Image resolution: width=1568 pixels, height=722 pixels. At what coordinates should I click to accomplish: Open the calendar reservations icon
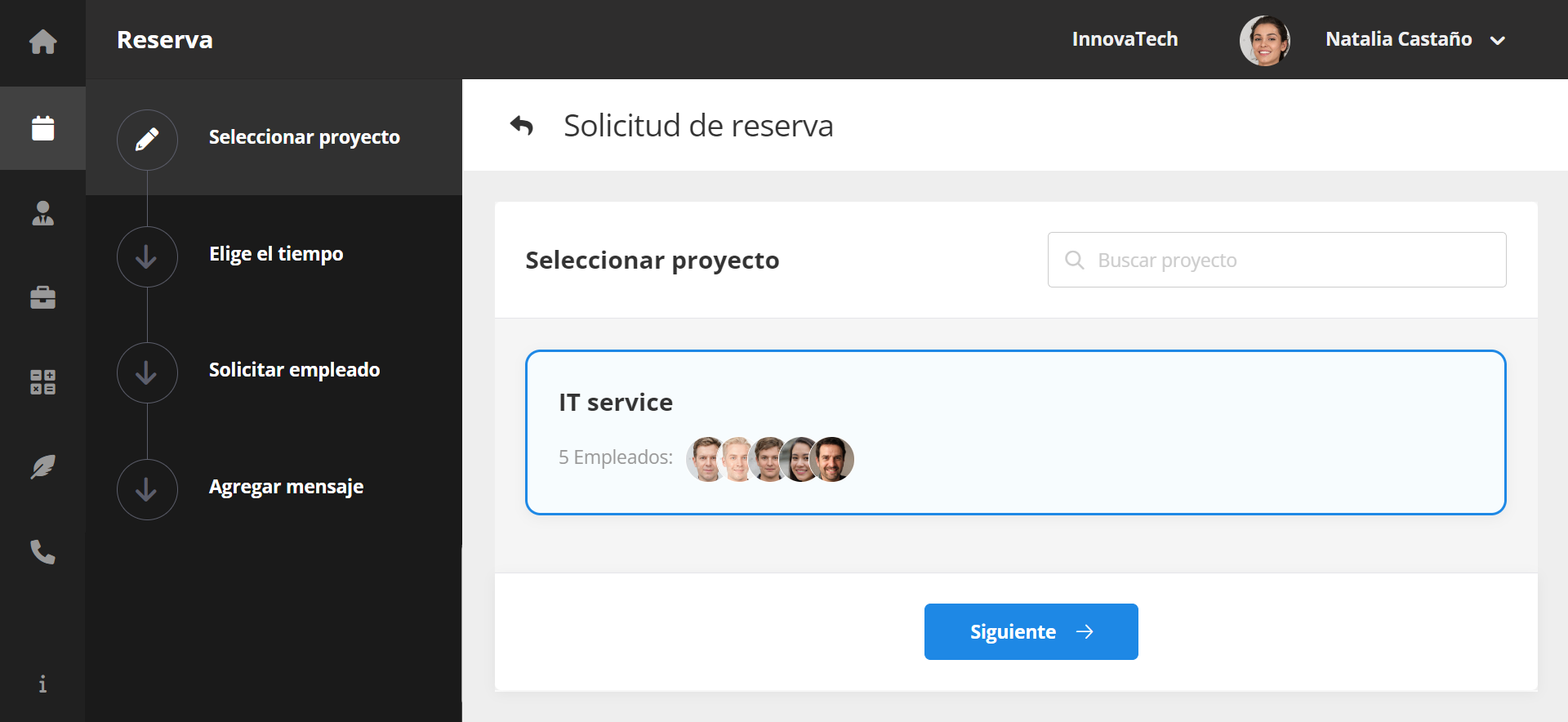click(42, 128)
